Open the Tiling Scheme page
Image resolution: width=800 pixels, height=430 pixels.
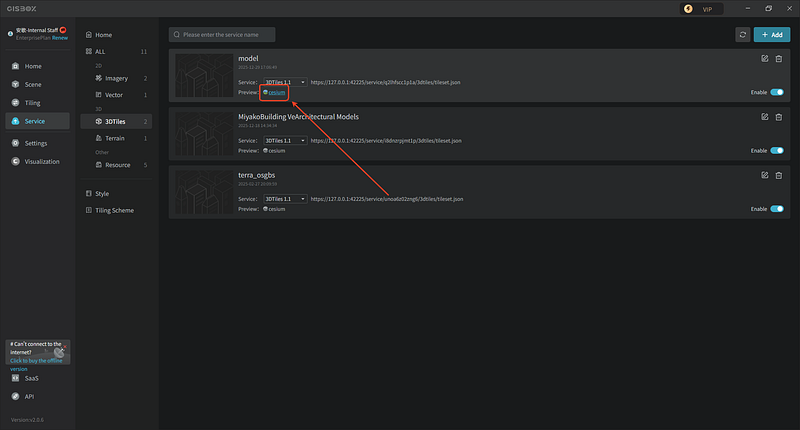pyautogui.click(x=110, y=210)
